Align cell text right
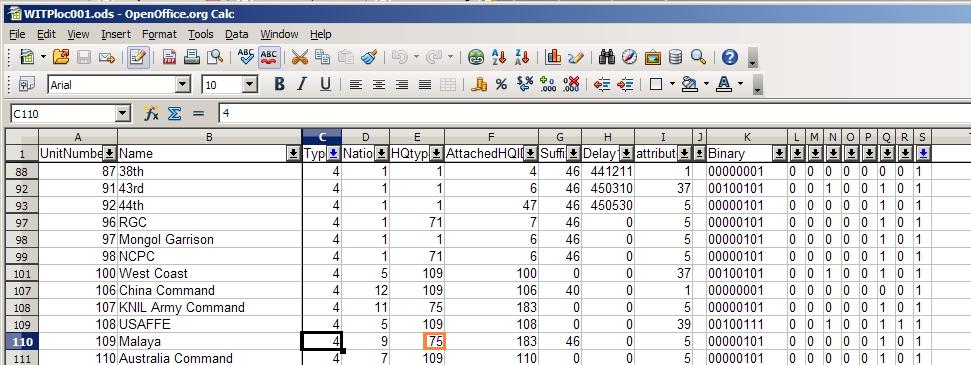Viewport: 971px width, 365px height. (401, 84)
